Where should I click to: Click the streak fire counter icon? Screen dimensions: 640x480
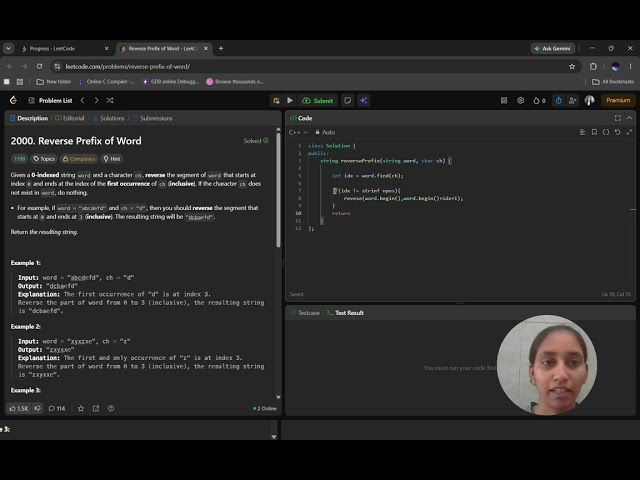(539, 100)
